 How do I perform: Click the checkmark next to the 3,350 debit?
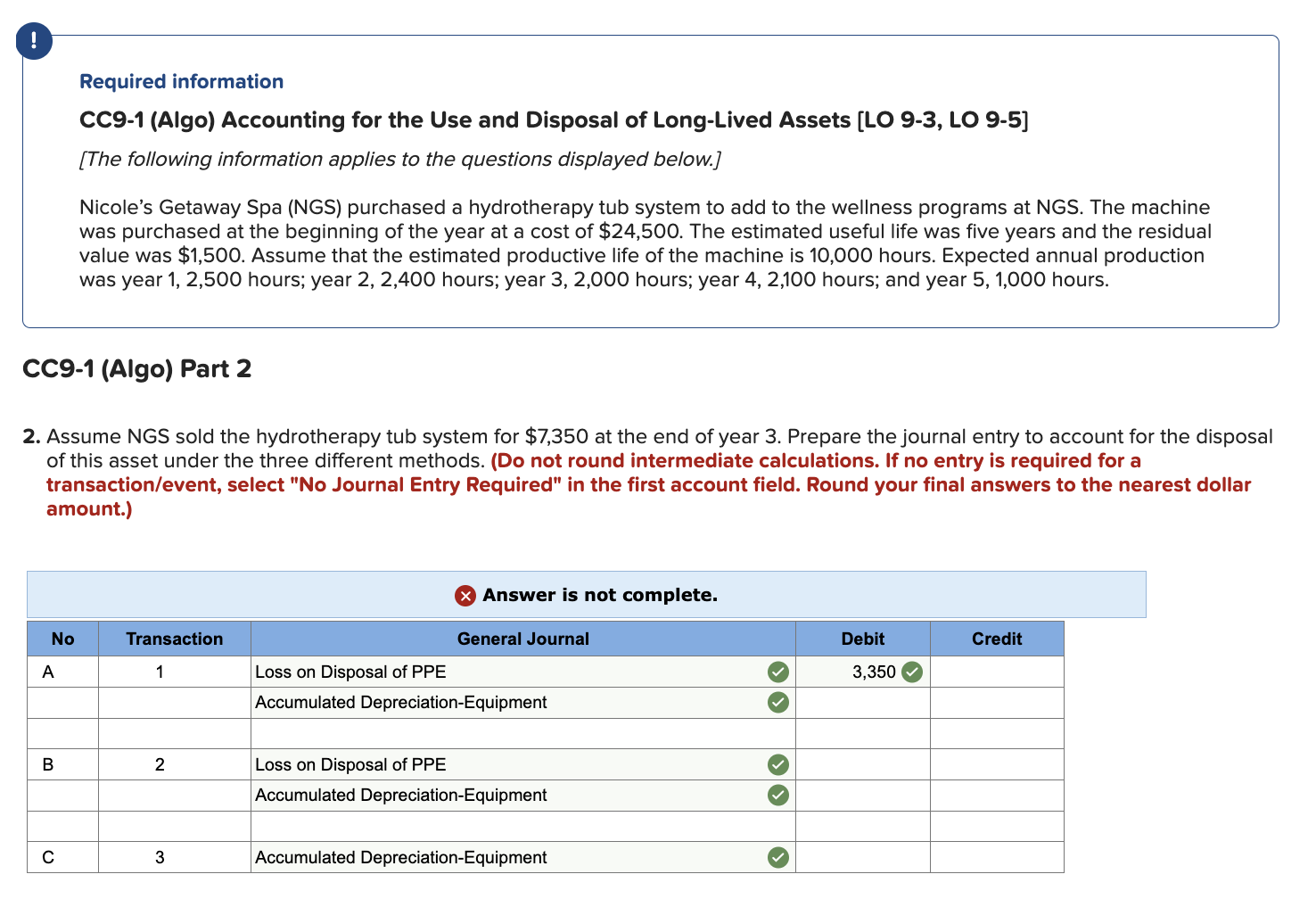pos(912,672)
